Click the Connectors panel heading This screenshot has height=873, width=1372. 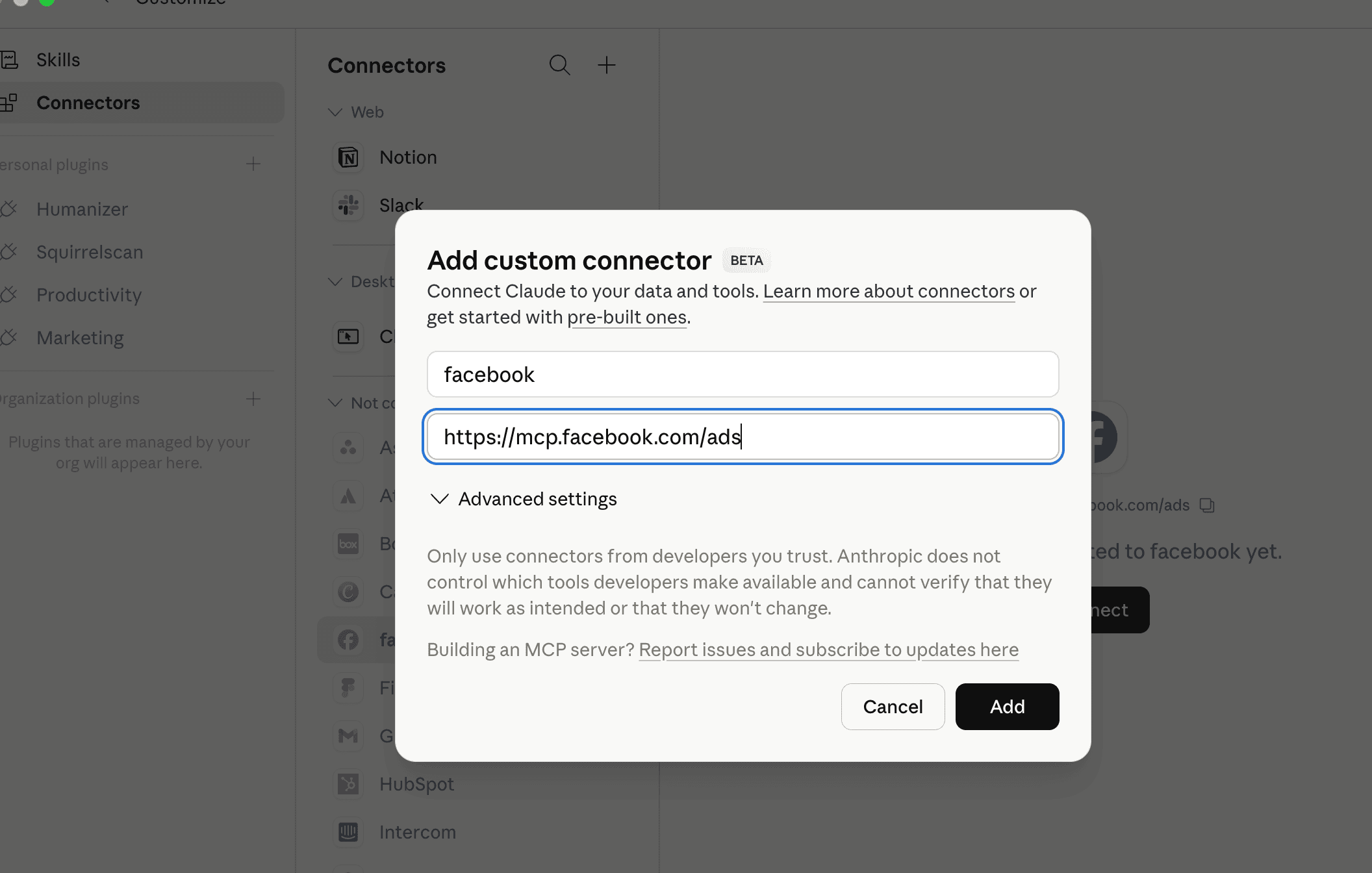pos(387,65)
